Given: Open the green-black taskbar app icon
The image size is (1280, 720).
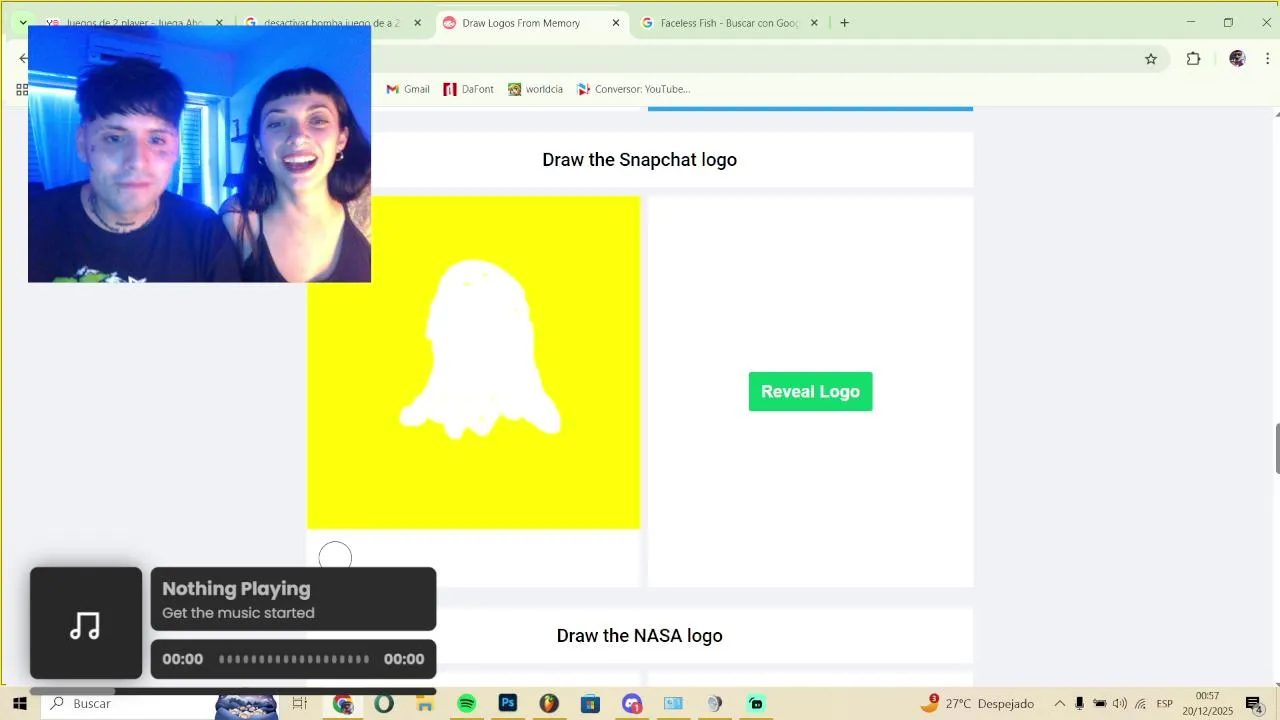Looking at the screenshot, I should pos(756,704).
